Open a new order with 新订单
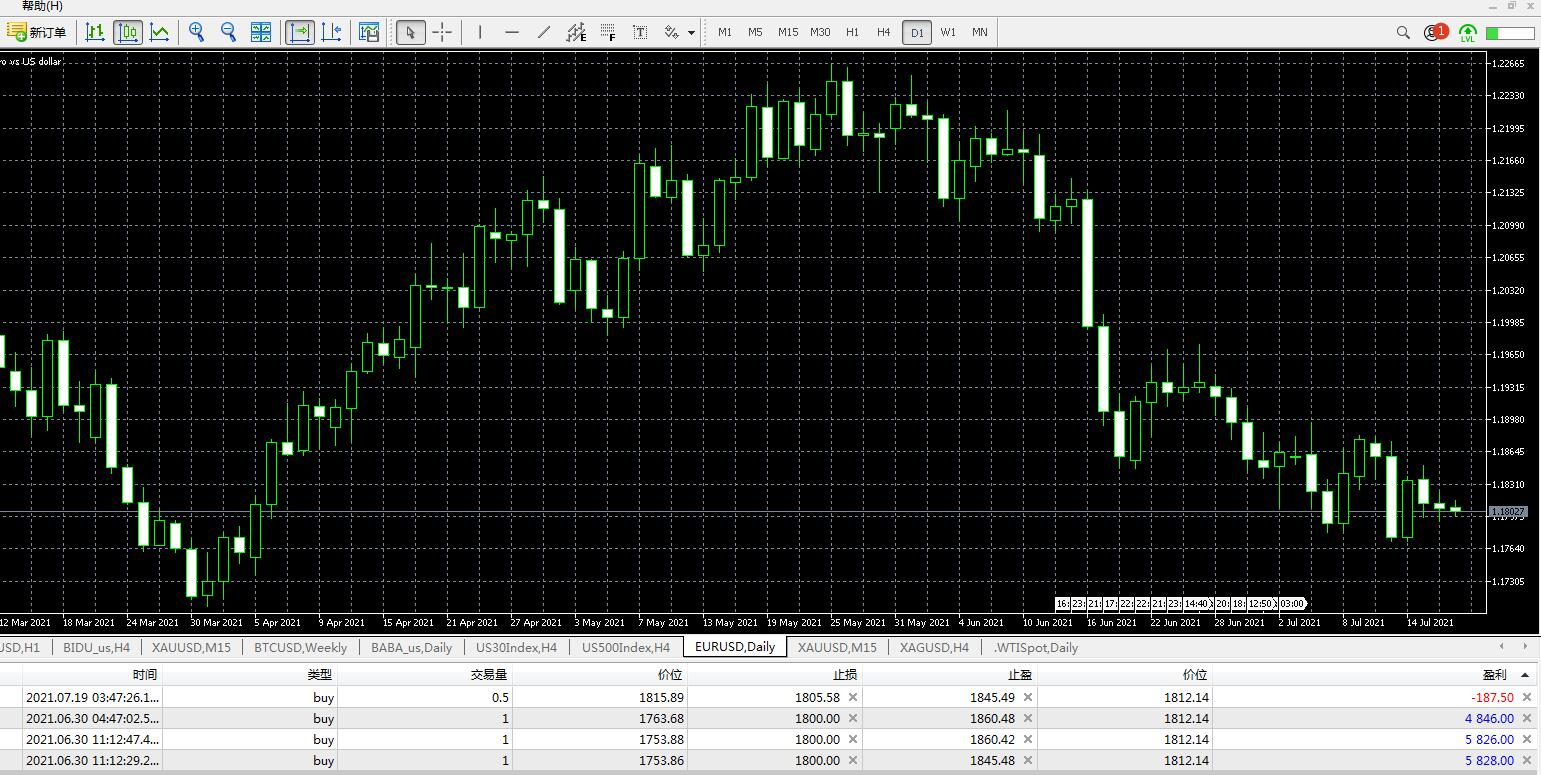The image size is (1541, 775). [x=37, y=32]
